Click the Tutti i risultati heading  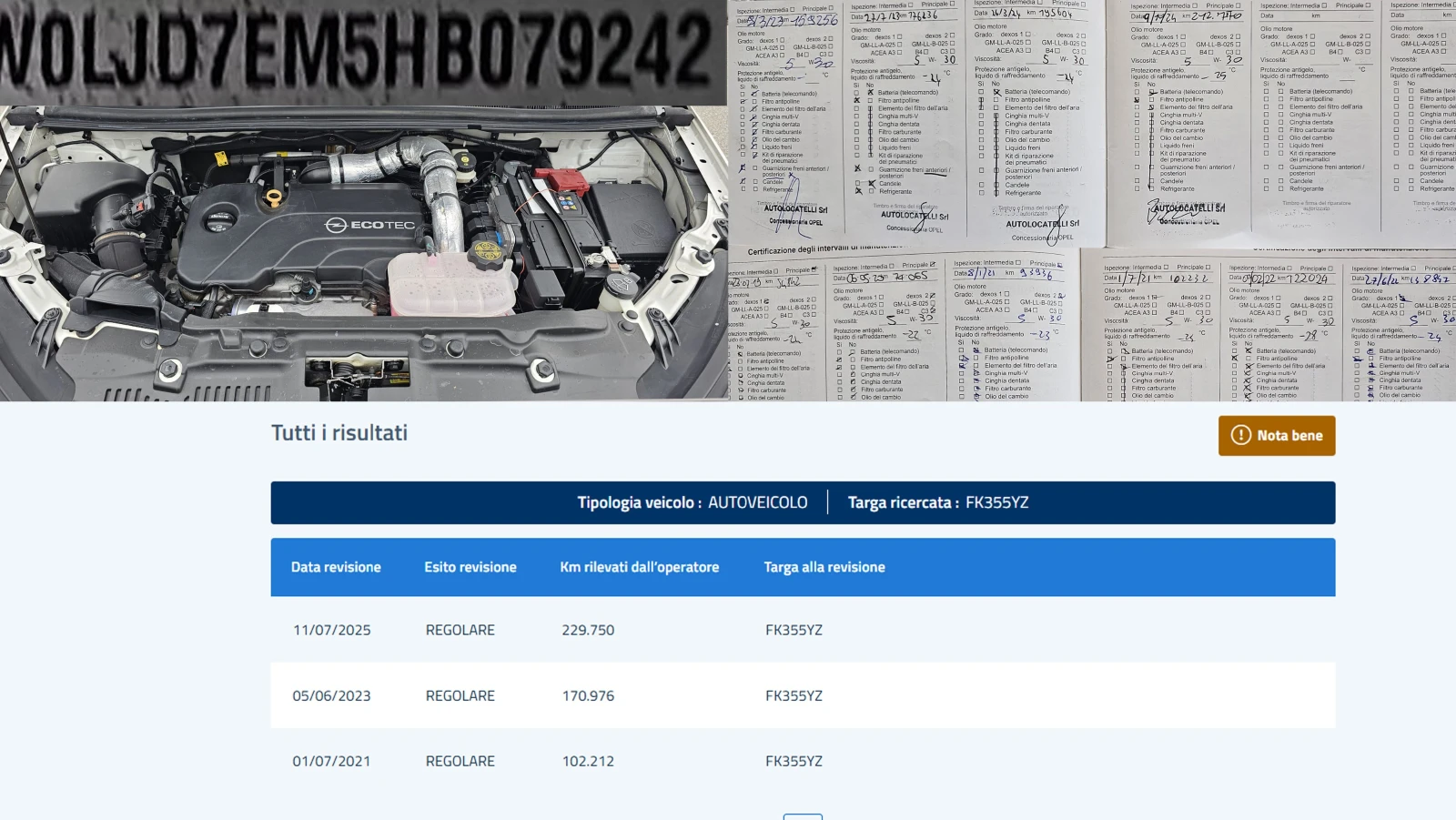pos(339,433)
